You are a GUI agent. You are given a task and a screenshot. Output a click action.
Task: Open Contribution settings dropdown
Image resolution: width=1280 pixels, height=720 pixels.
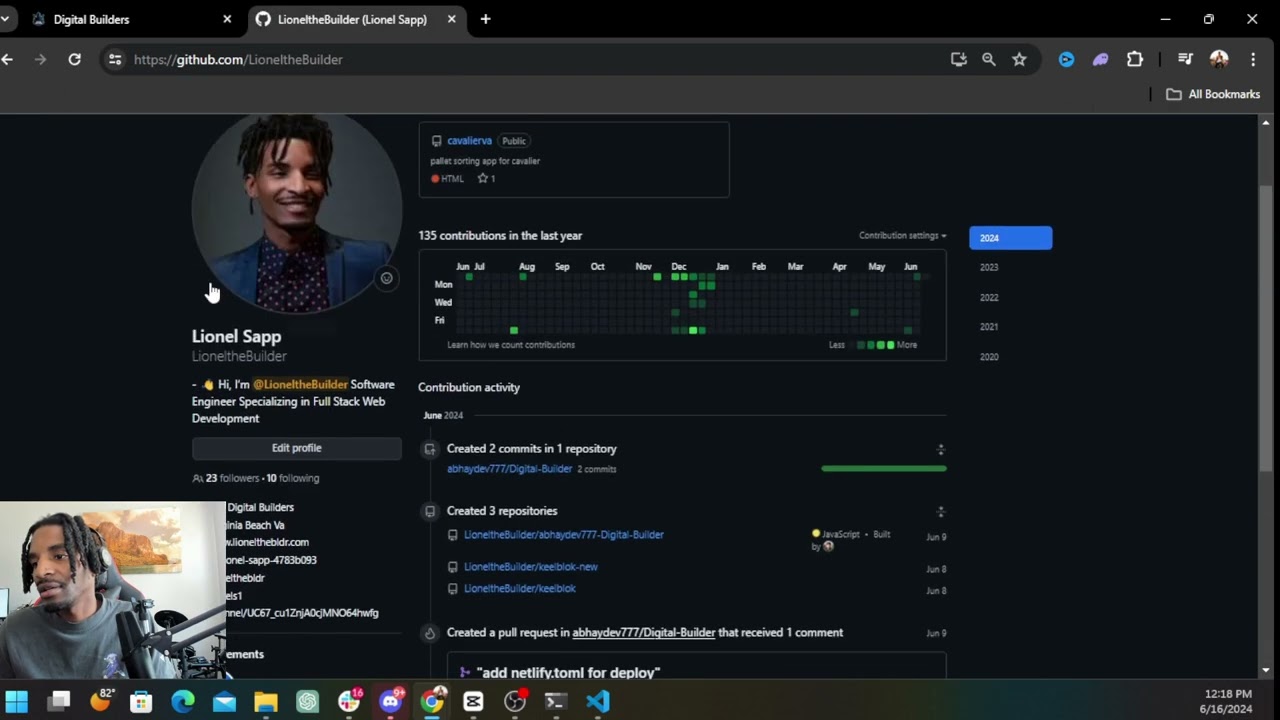[902, 236]
